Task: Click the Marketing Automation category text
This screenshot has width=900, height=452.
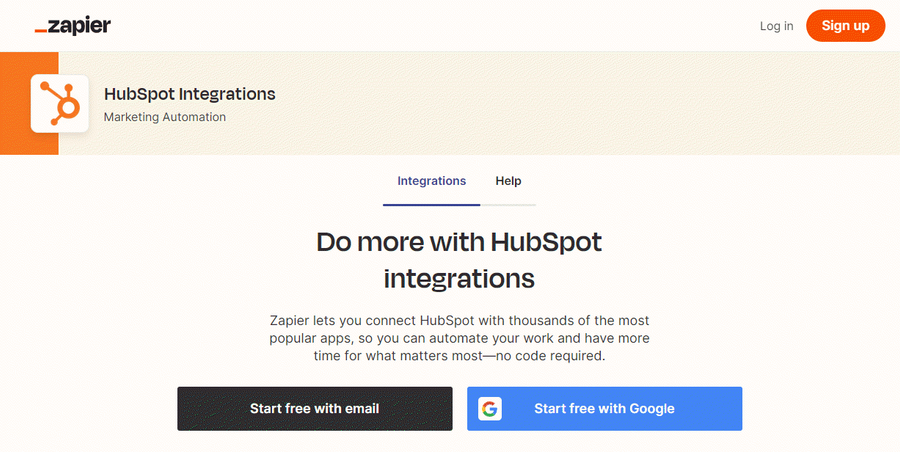Action: coord(165,117)
